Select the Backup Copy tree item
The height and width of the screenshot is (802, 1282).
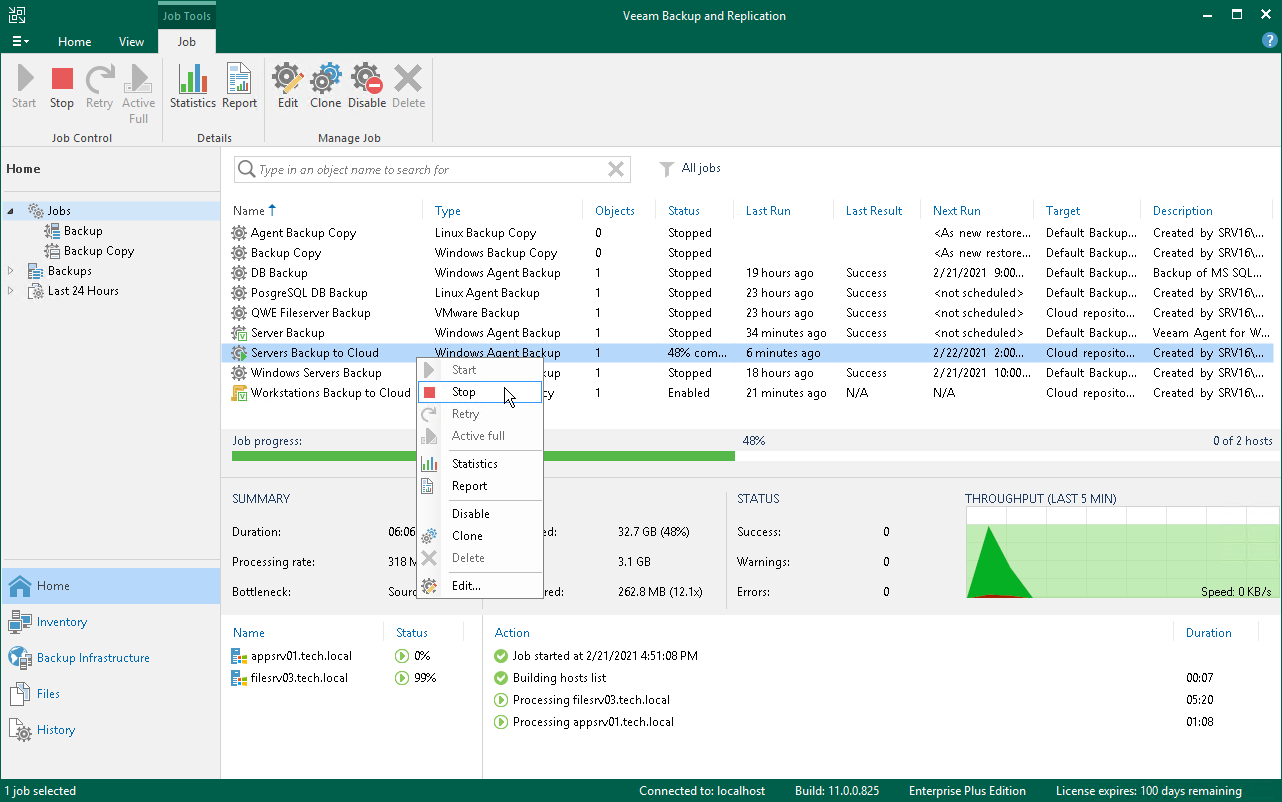tap(98, 251)
